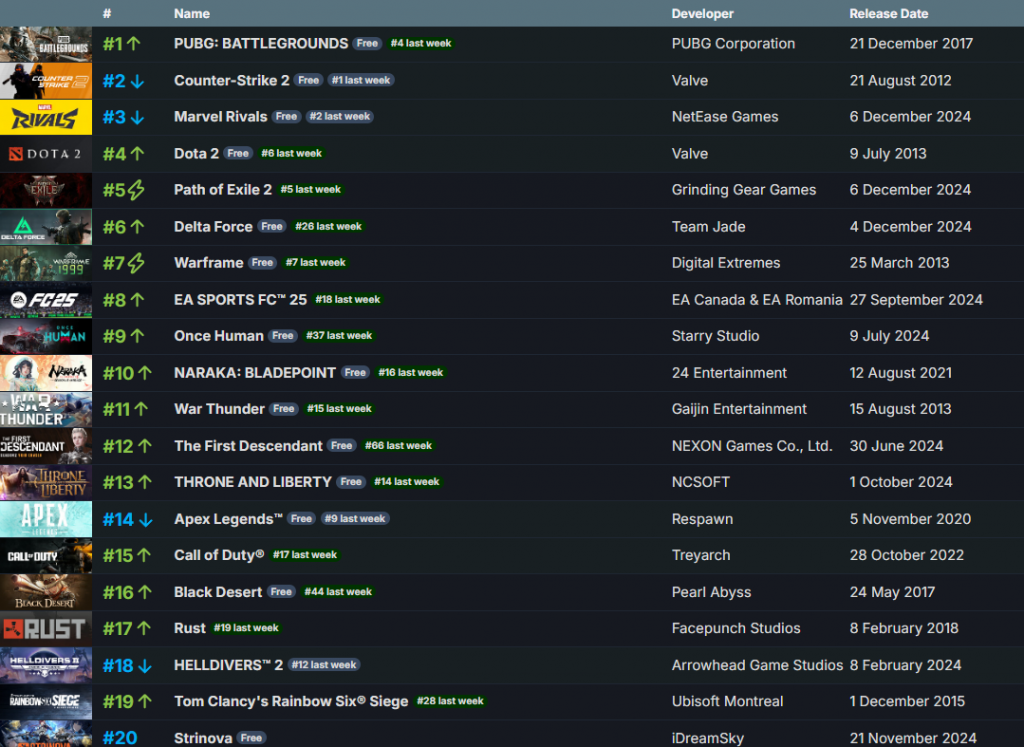Click the up arrow beside rank #1

pos(134,44)
